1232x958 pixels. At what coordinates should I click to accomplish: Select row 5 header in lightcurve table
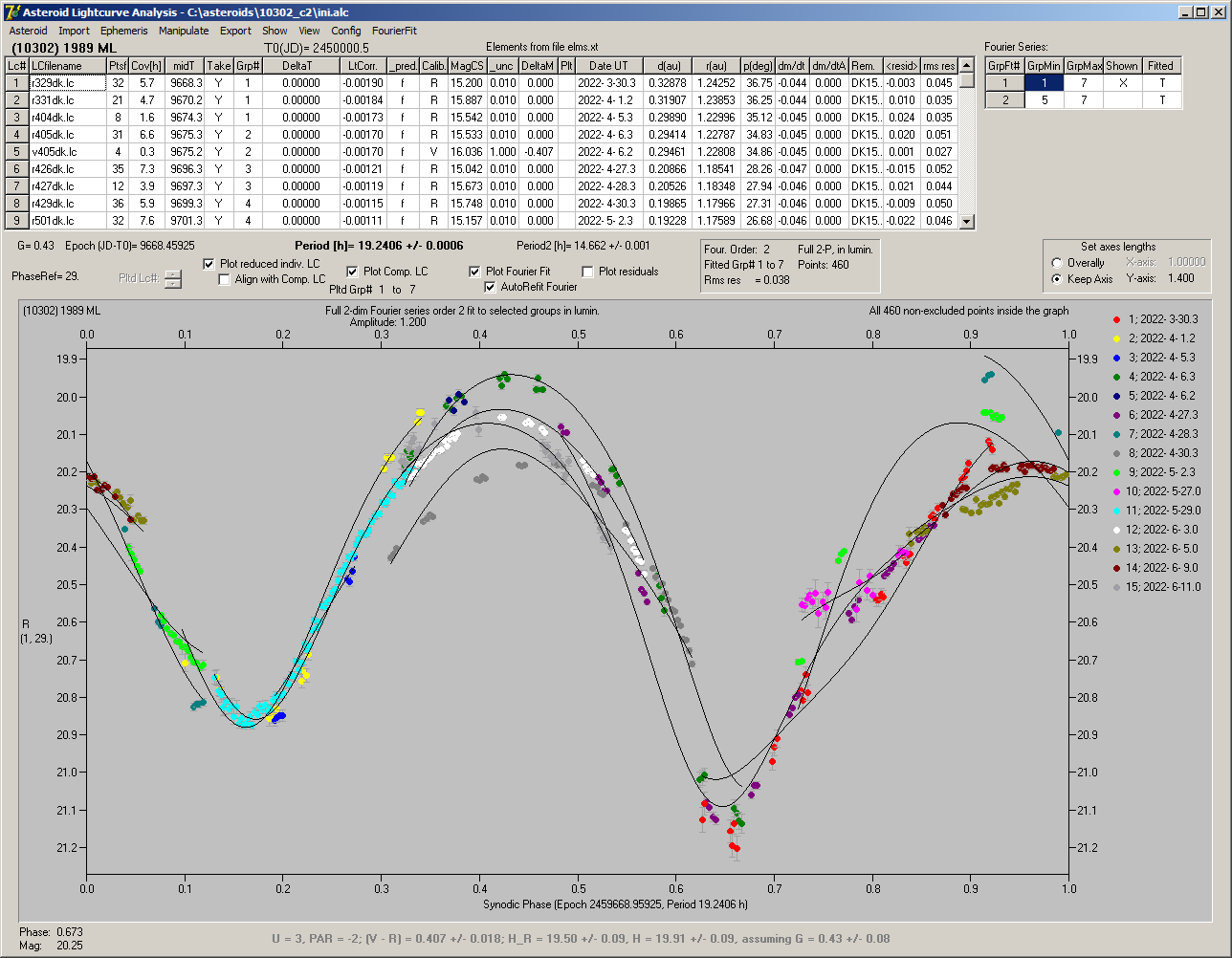pos(17,151)
